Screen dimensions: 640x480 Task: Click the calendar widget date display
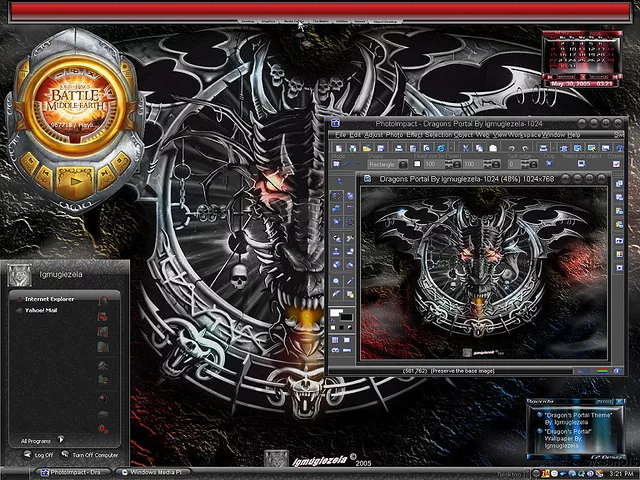point(582,84)
